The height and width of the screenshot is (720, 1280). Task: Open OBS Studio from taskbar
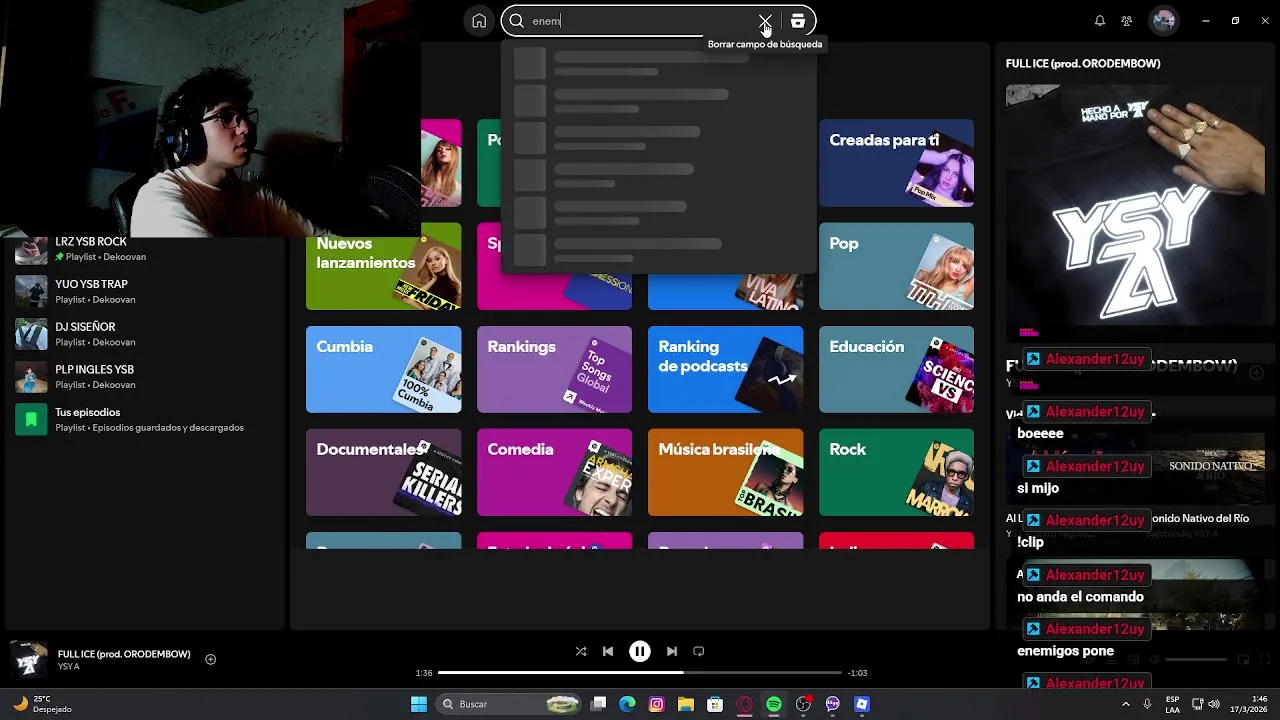click(803, 704)
